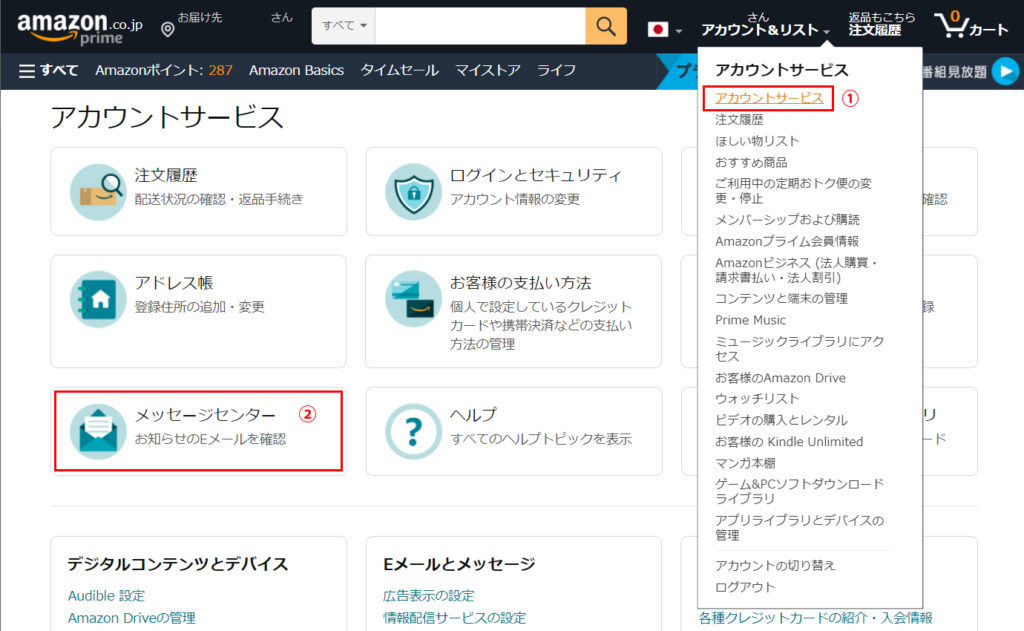Click the delivery location pin icon
This screenshot has width=1024, height=631.
[x=167, y=30]
